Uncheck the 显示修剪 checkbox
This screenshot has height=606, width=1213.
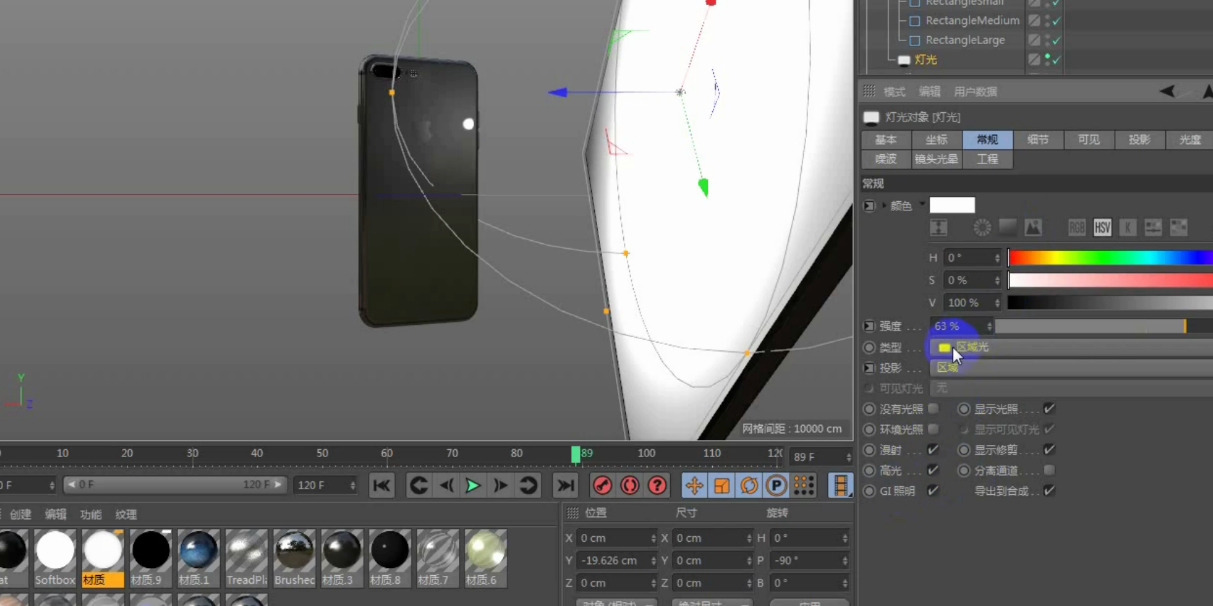[x=1049, y=450]
